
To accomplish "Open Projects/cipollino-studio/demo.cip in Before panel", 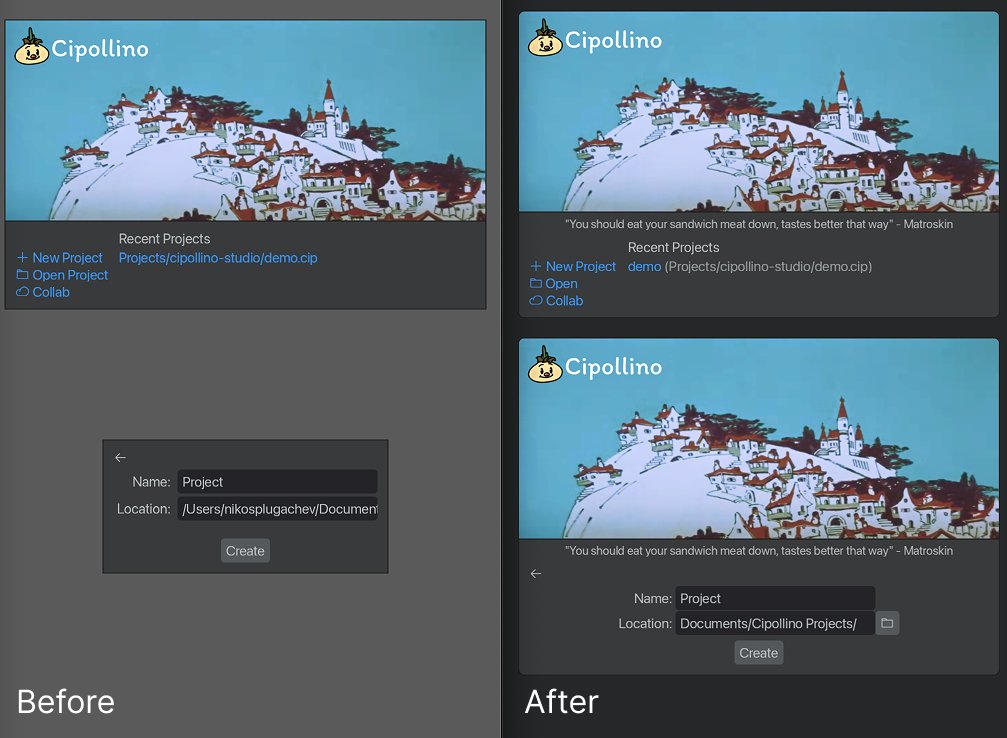I will 218,258.
